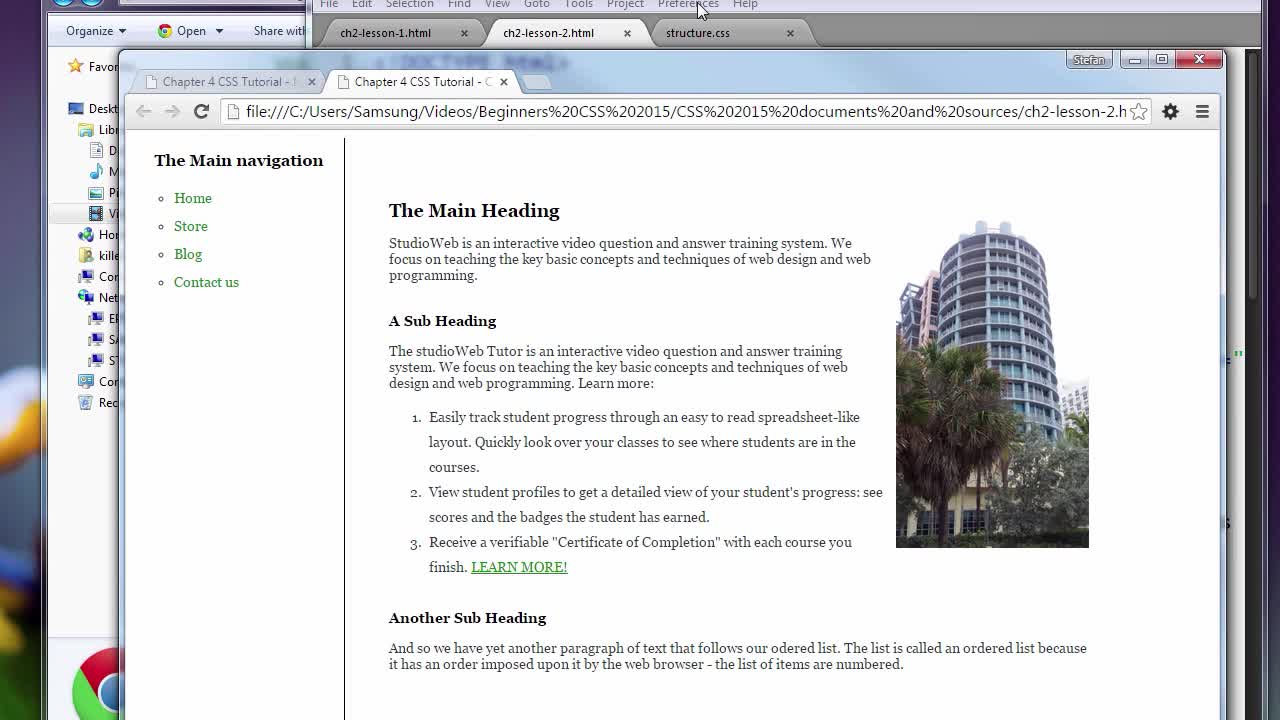Click the Chrome forward arrow button
This screenshot has height=720, width=1280.
[x=172, y=111]
